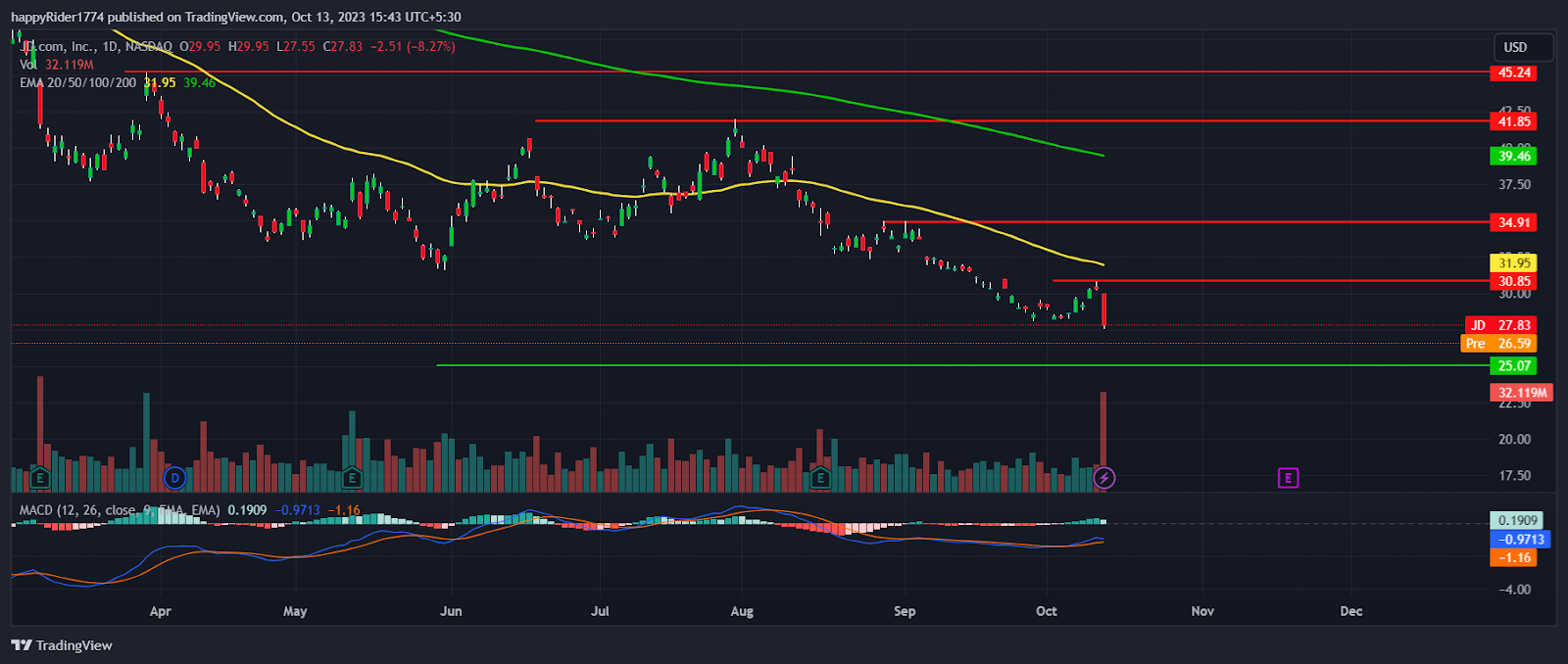Click the -4.00 MACD axis tick

click(x=1514, y=590)
